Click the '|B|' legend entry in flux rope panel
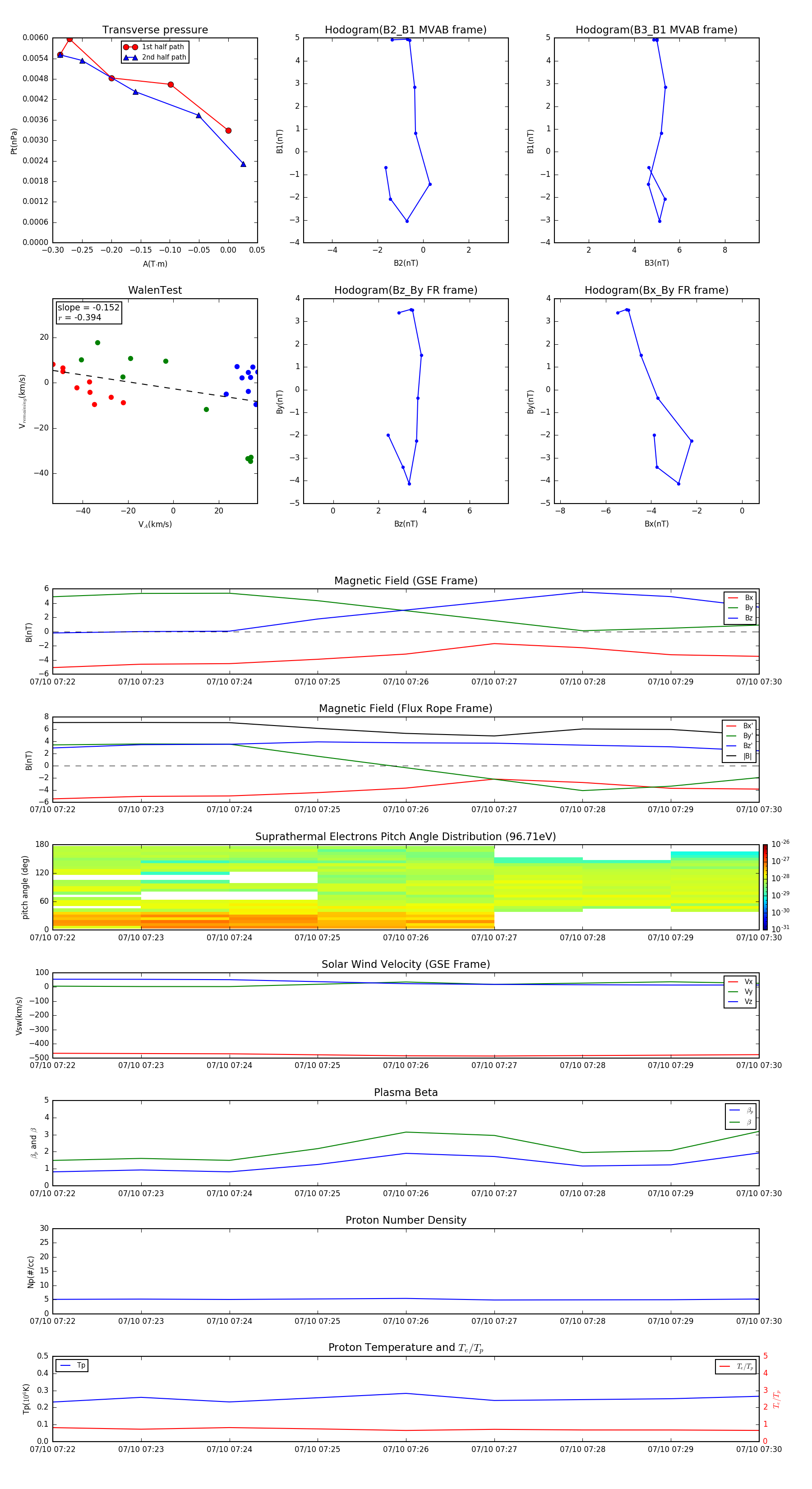 pos(739,756)
